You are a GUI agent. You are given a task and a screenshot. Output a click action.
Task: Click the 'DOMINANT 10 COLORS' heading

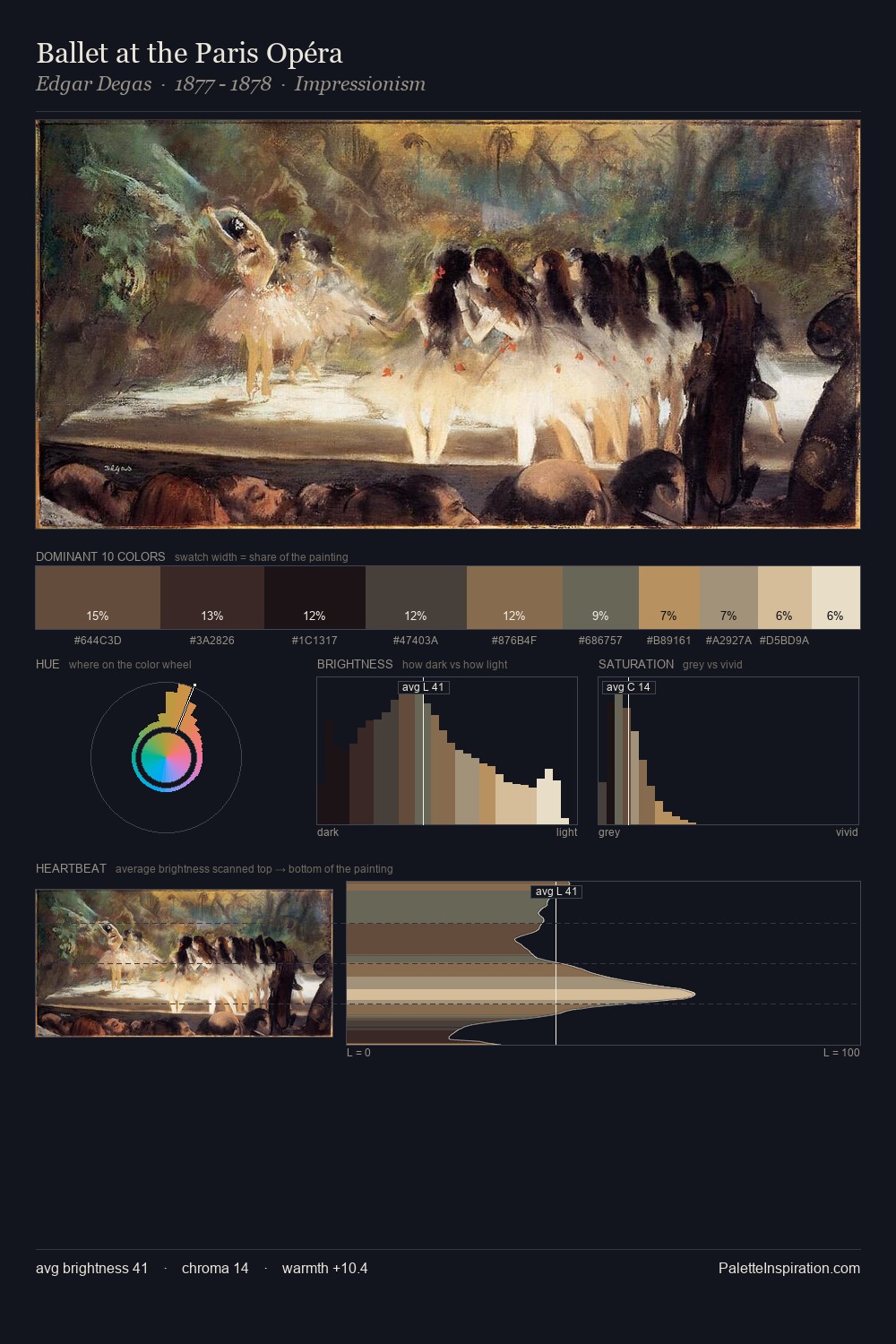[x=100, y=556]
